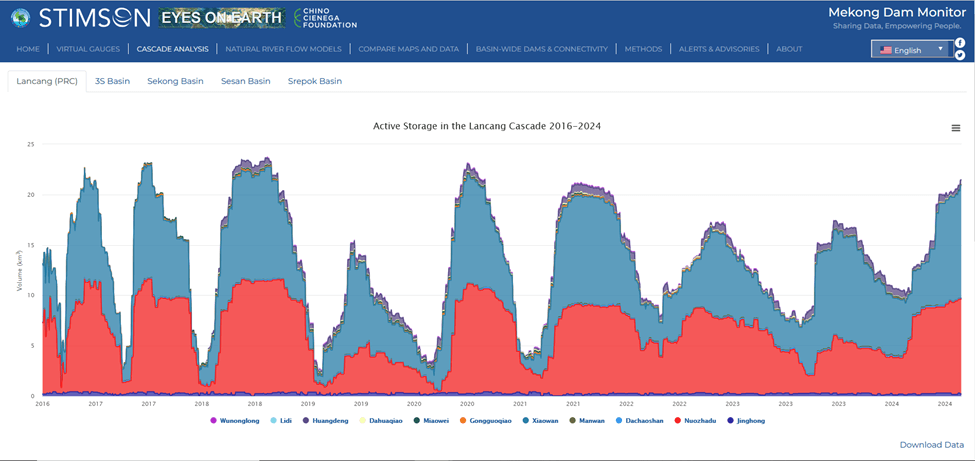975x461 pixels.
Task: Select the Sekong Basin tab
Action: pos(175,81)
